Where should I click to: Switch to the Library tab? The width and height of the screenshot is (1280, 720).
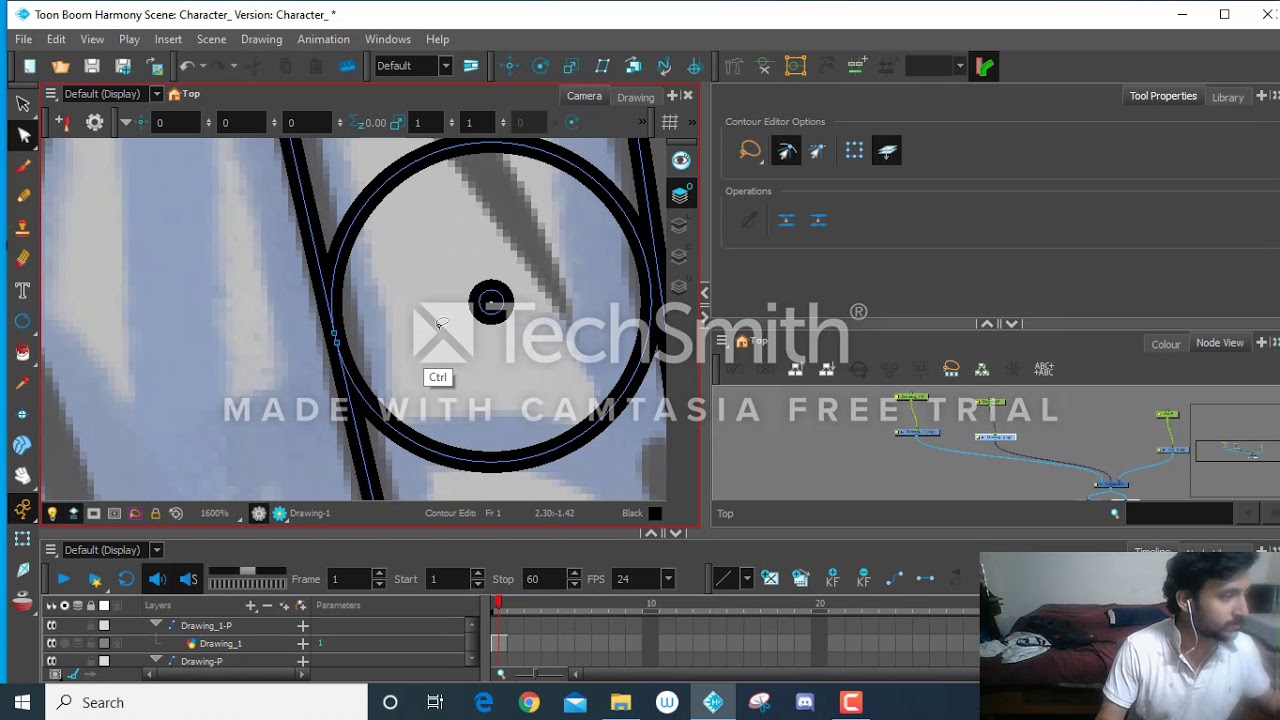1227,97
